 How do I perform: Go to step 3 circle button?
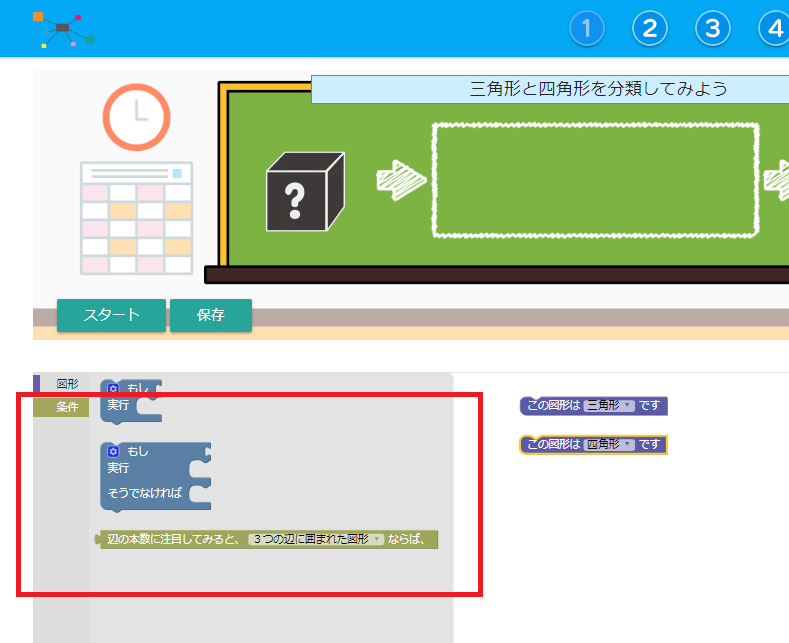click(713, 28)
